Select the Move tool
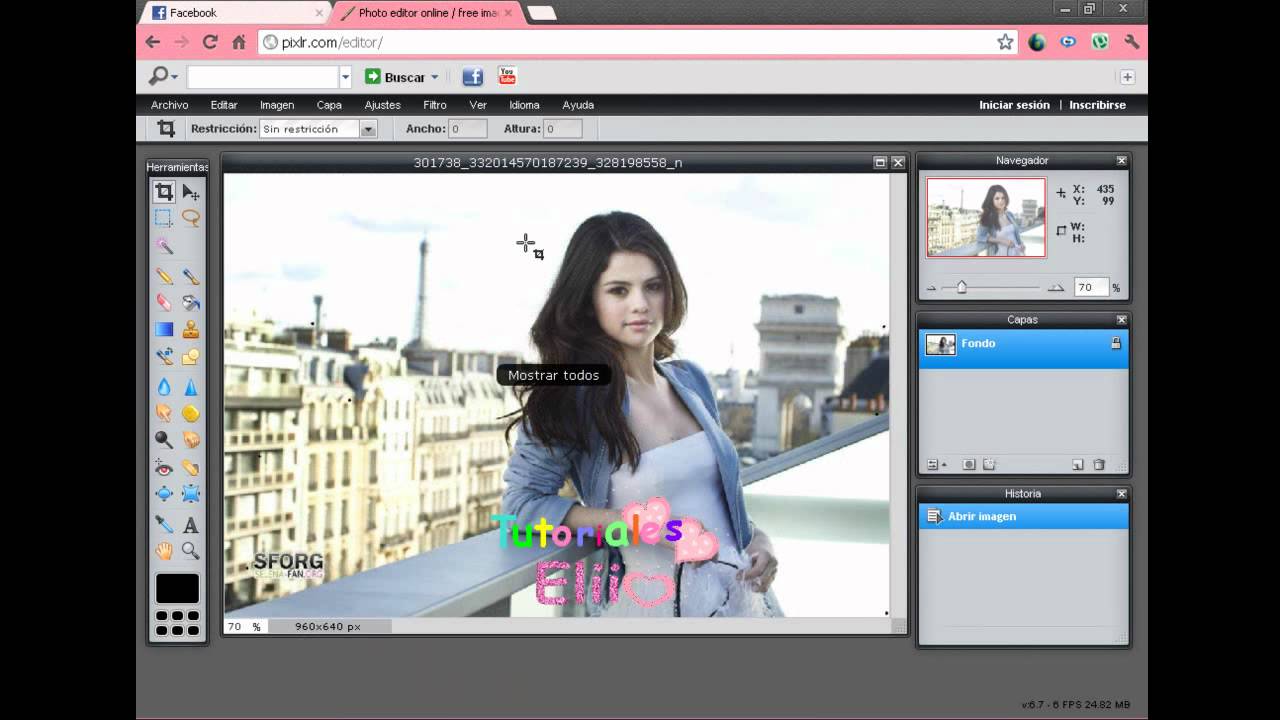This screenshot has width=1280, height=720. click(x=190, y=191)
